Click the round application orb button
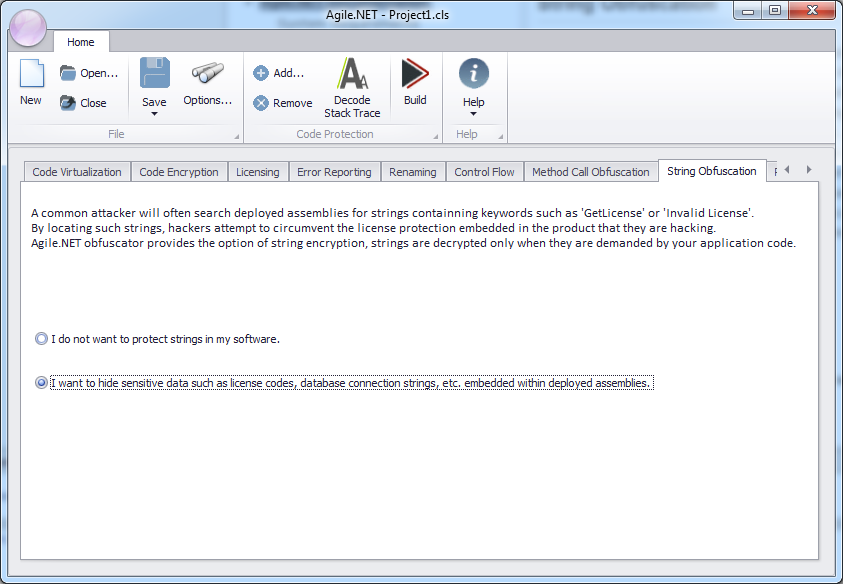 click(27, 28)
